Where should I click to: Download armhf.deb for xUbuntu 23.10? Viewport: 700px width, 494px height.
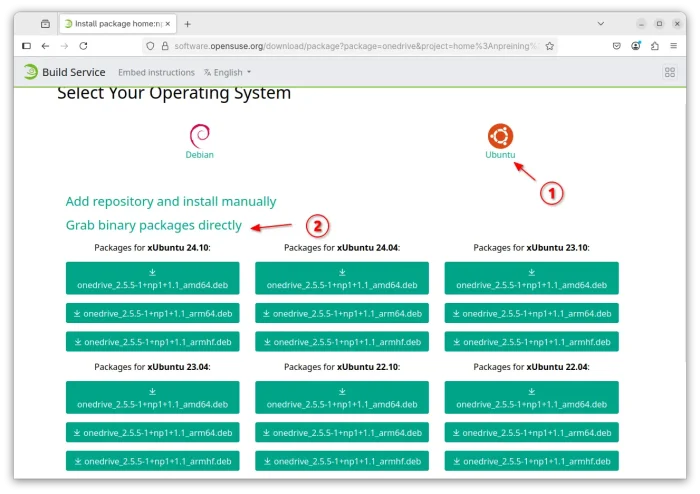click(x=531, y=342)
